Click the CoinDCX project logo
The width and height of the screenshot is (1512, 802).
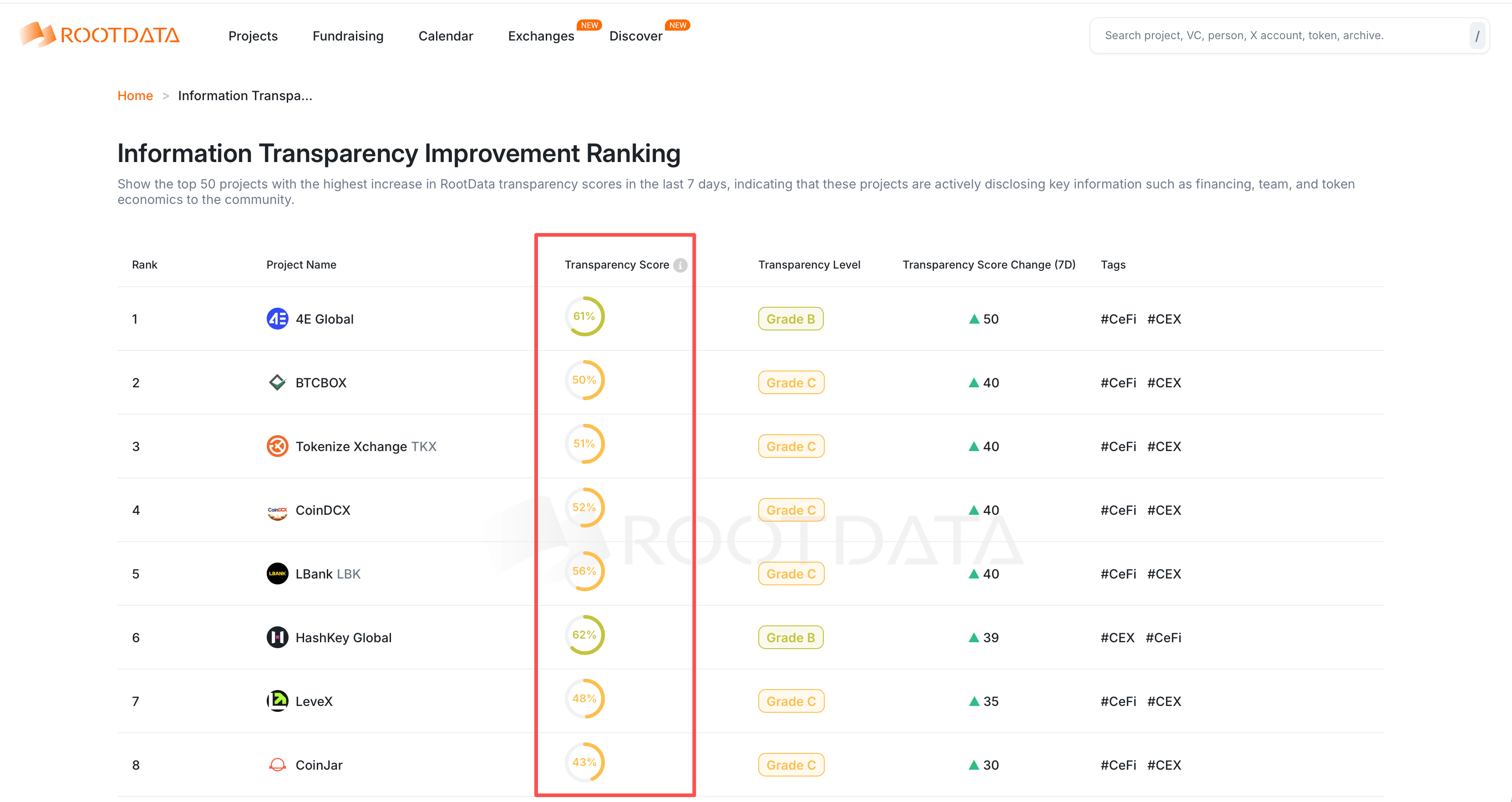click(x=277, y=511)
